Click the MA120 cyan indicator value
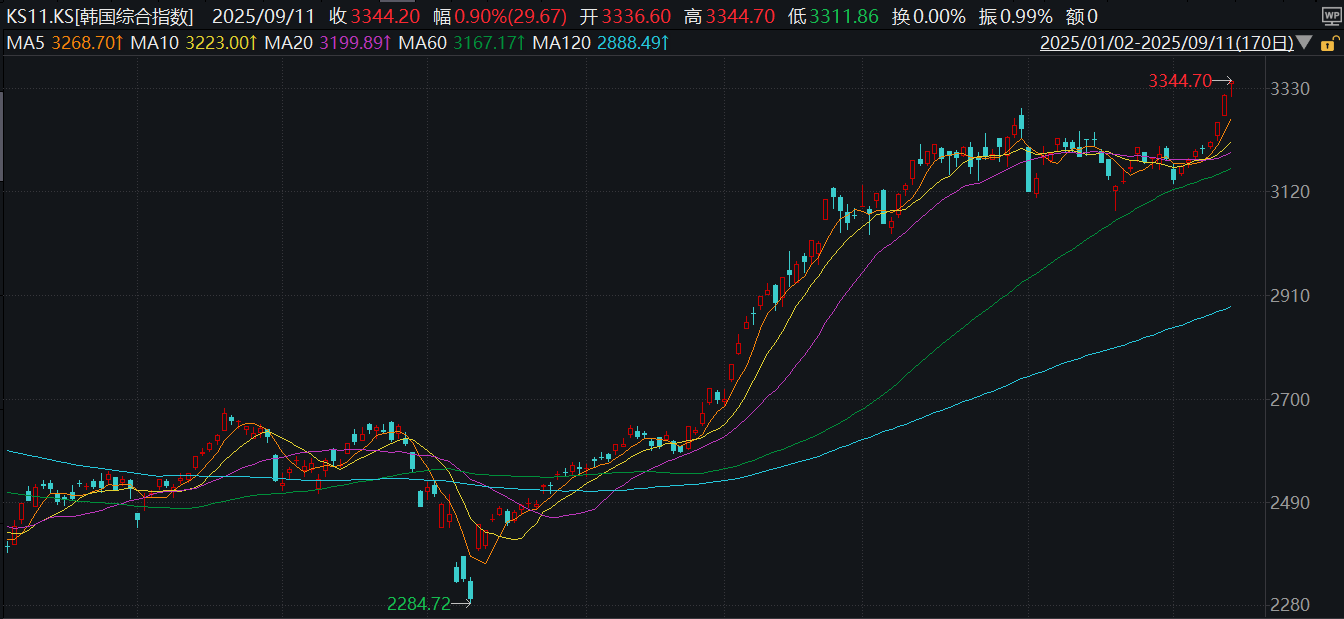The width and height of the screenshot is (1344, 619). tap(627, 43)
